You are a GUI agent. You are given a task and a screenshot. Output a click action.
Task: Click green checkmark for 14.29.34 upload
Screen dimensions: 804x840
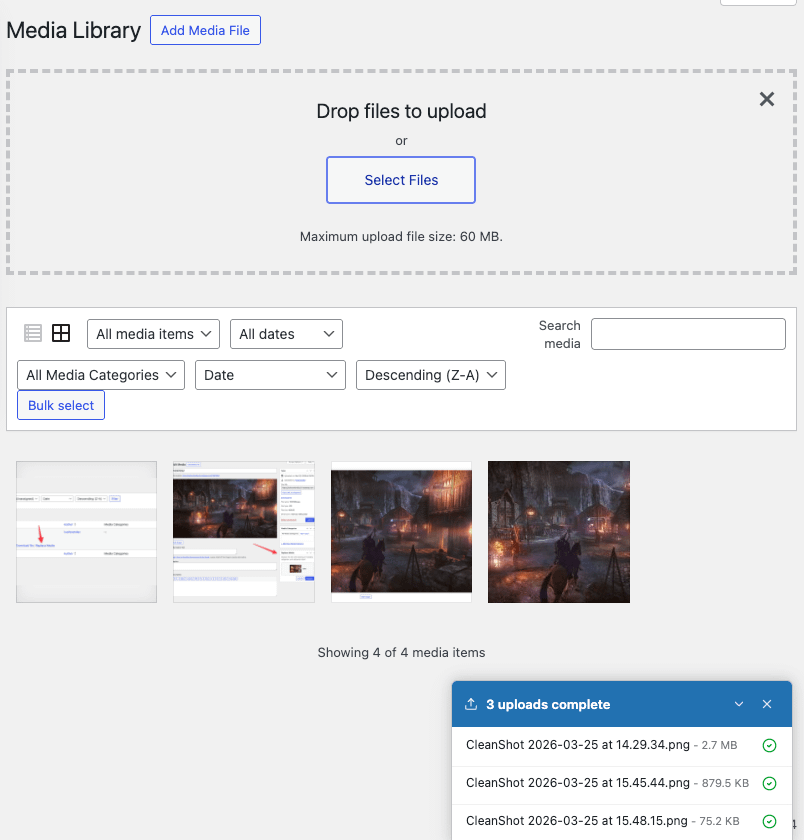tap(769, 745)
